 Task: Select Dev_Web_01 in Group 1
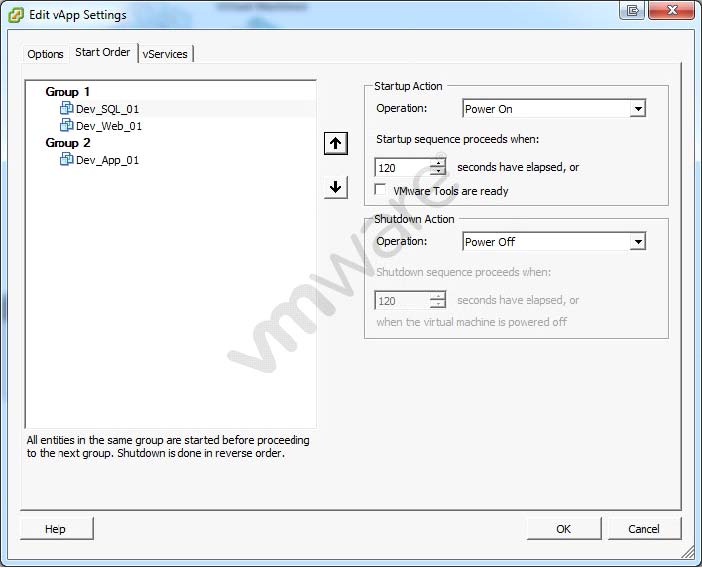click(x=109, y=126)
